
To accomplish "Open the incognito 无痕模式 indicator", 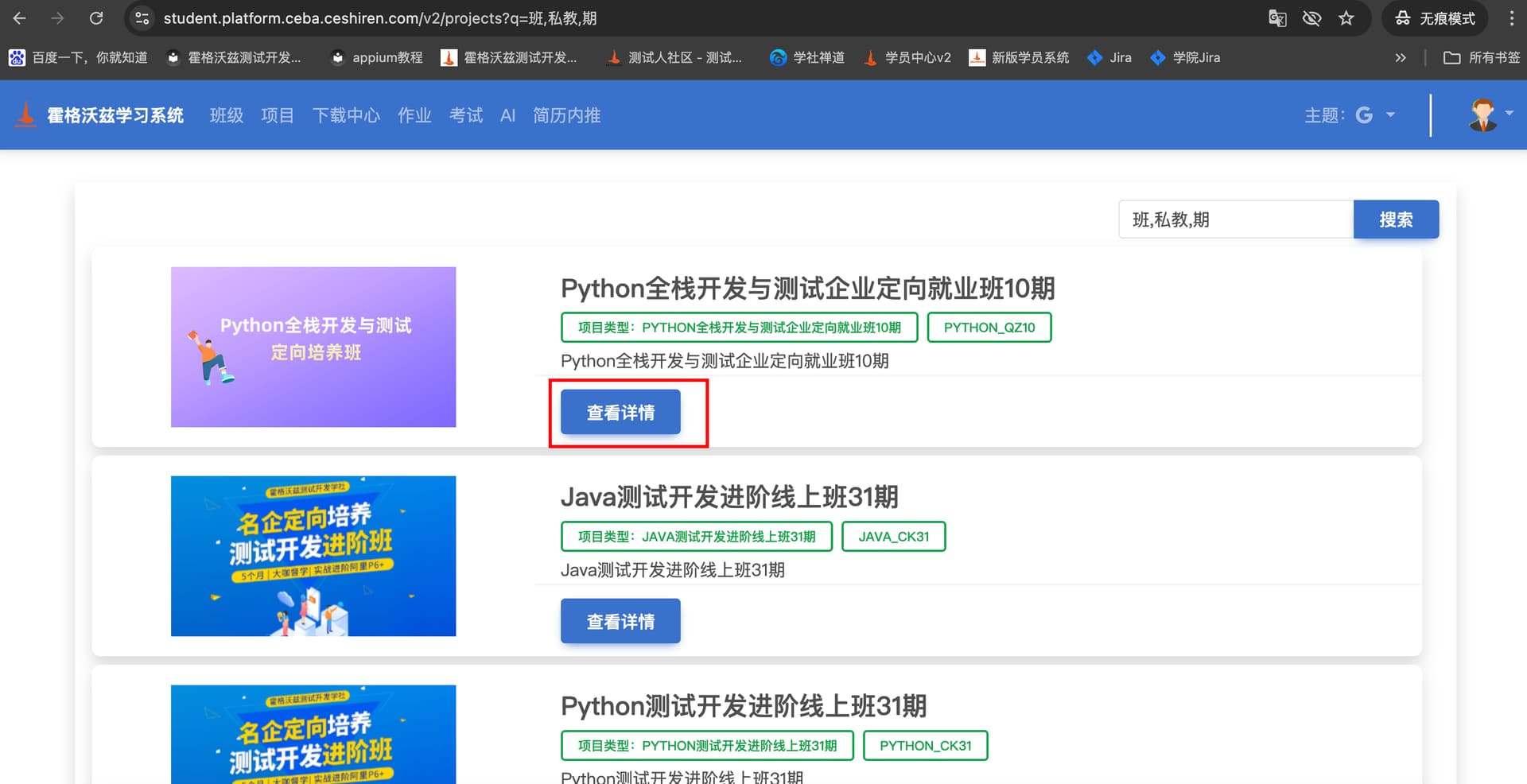I will [x=1435, y=18].
